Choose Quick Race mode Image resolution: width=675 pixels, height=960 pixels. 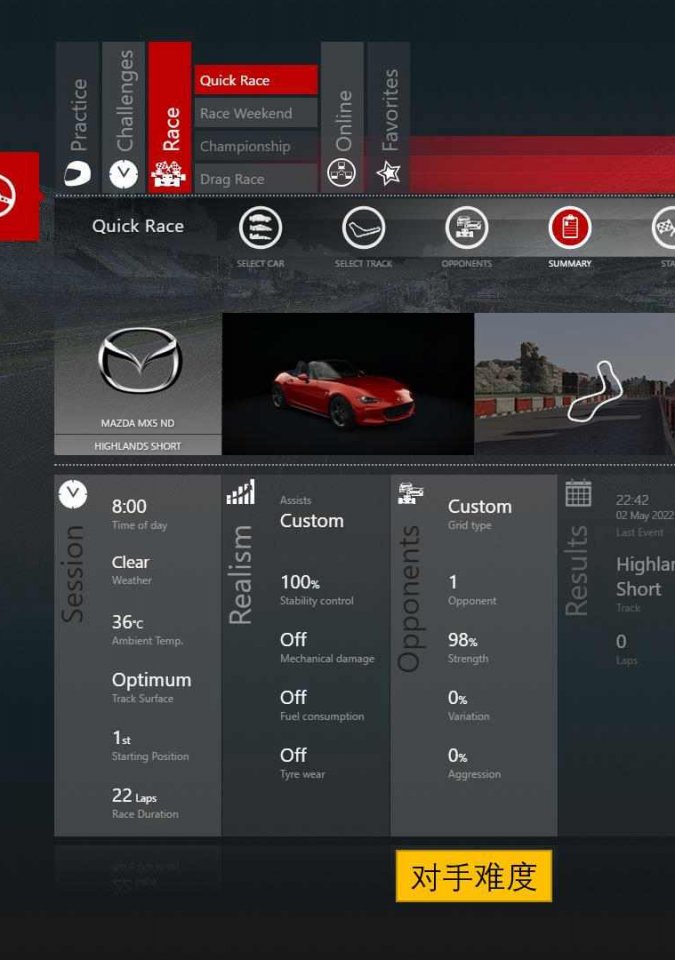[256, 80]
